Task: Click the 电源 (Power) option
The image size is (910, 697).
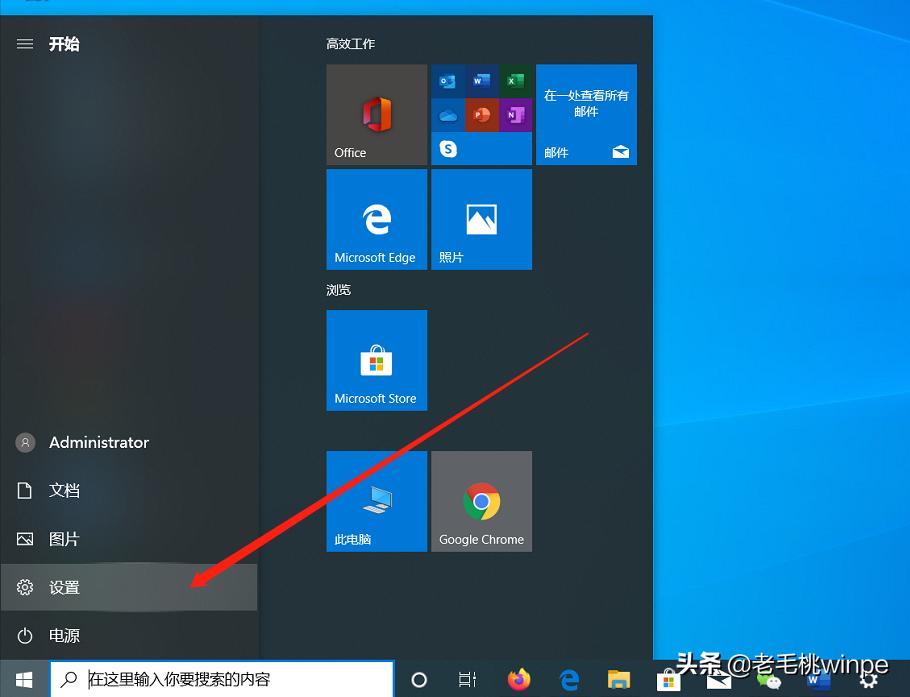Action: point(63,635)
